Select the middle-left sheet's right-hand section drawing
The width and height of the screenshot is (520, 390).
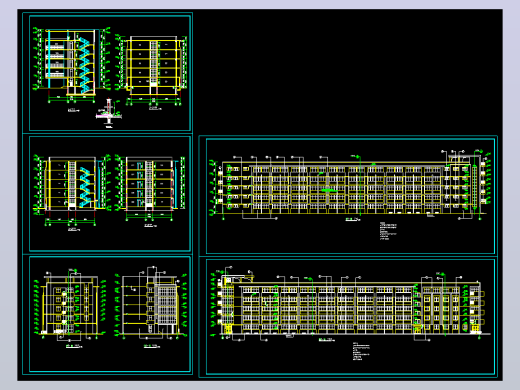150,191
